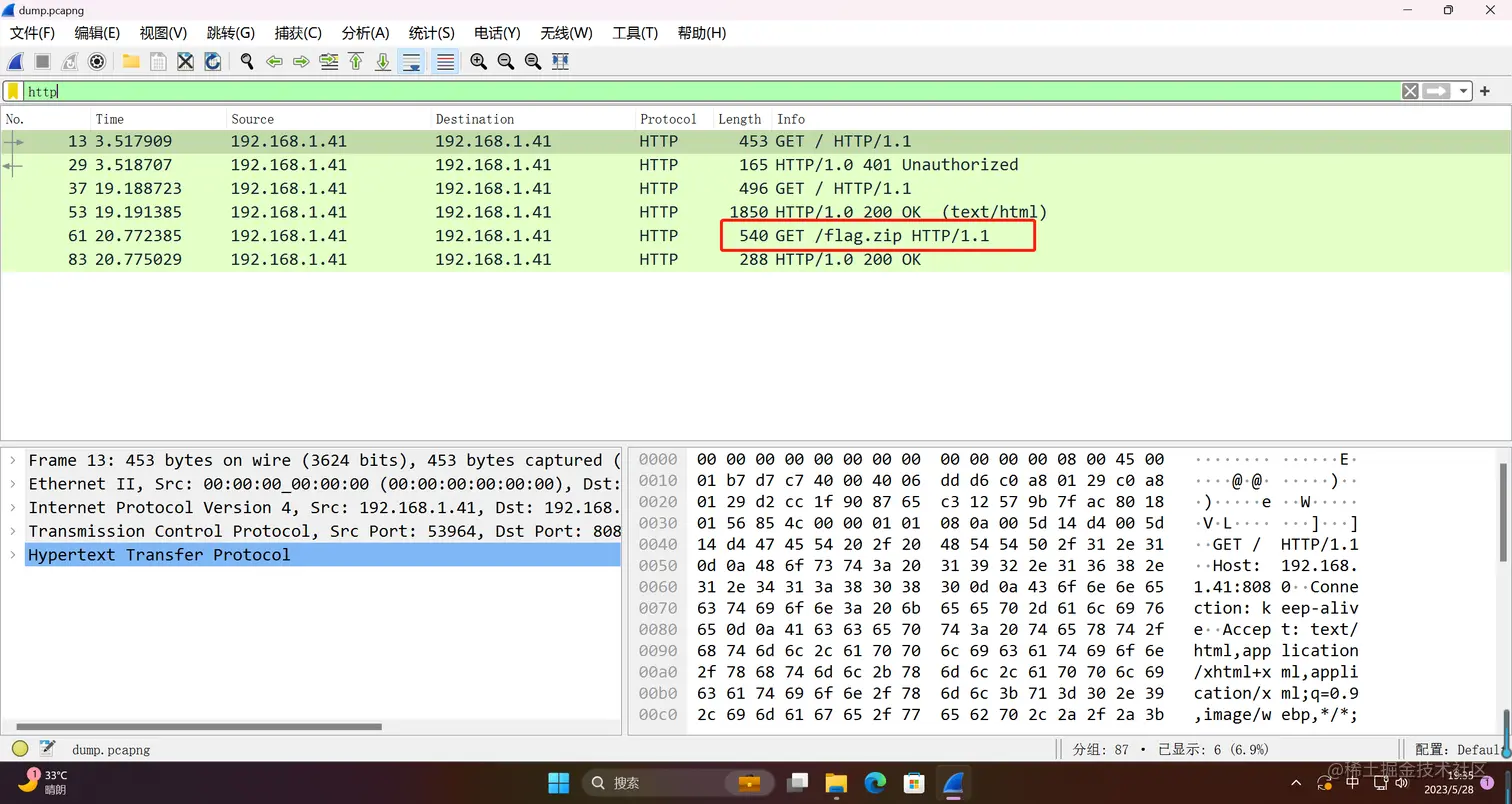Click go to specified packet icon
This screenshot has height=804, width=1512.
[328, 62]
